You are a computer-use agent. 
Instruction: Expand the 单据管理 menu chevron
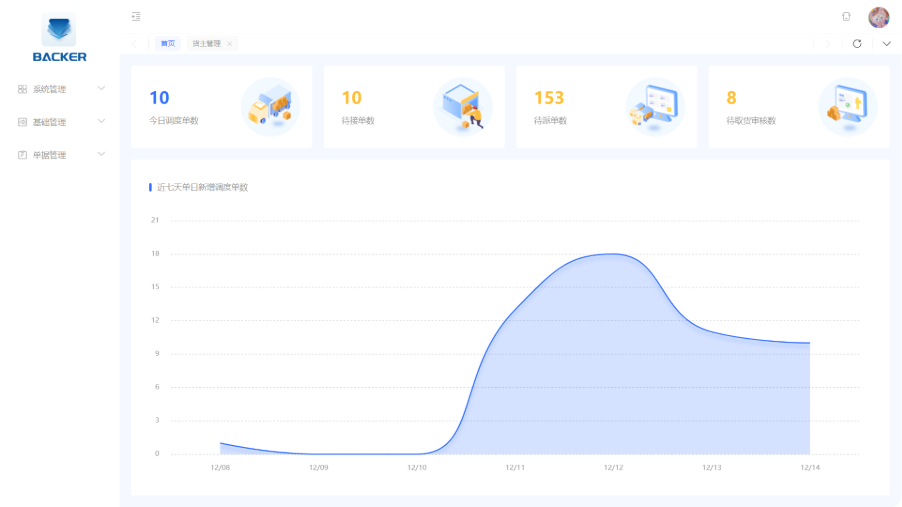coord(101,155)
